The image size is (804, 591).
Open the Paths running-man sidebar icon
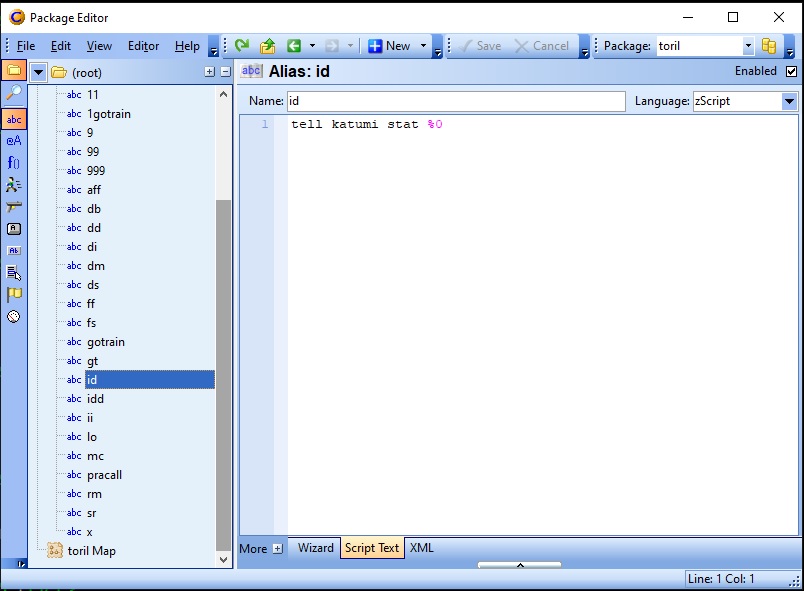14,185
